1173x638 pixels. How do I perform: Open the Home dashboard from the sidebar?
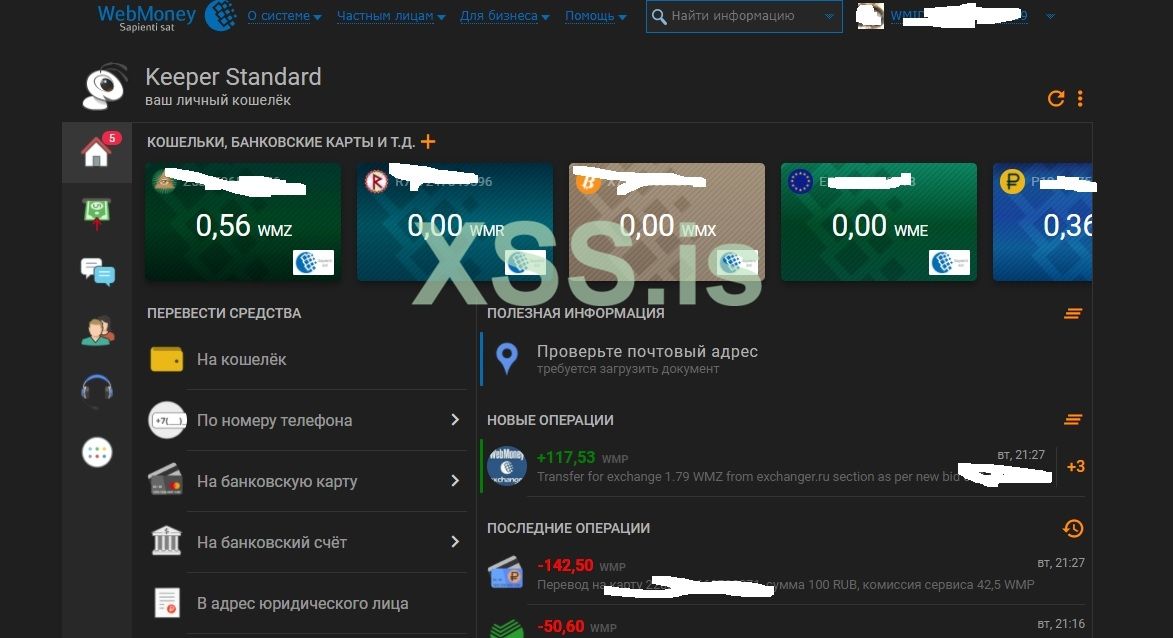point(96,153)
